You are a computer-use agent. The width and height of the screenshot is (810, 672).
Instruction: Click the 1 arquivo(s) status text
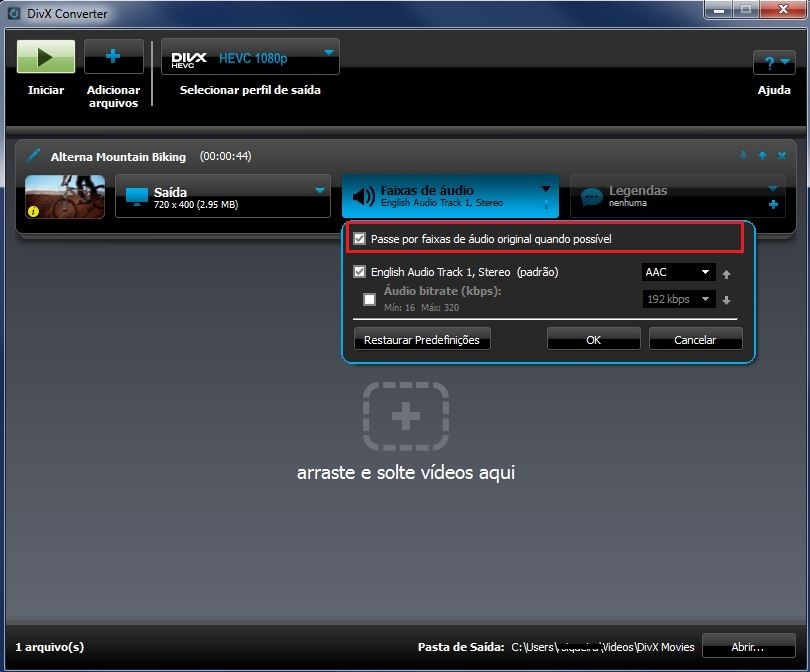(50, 647)
